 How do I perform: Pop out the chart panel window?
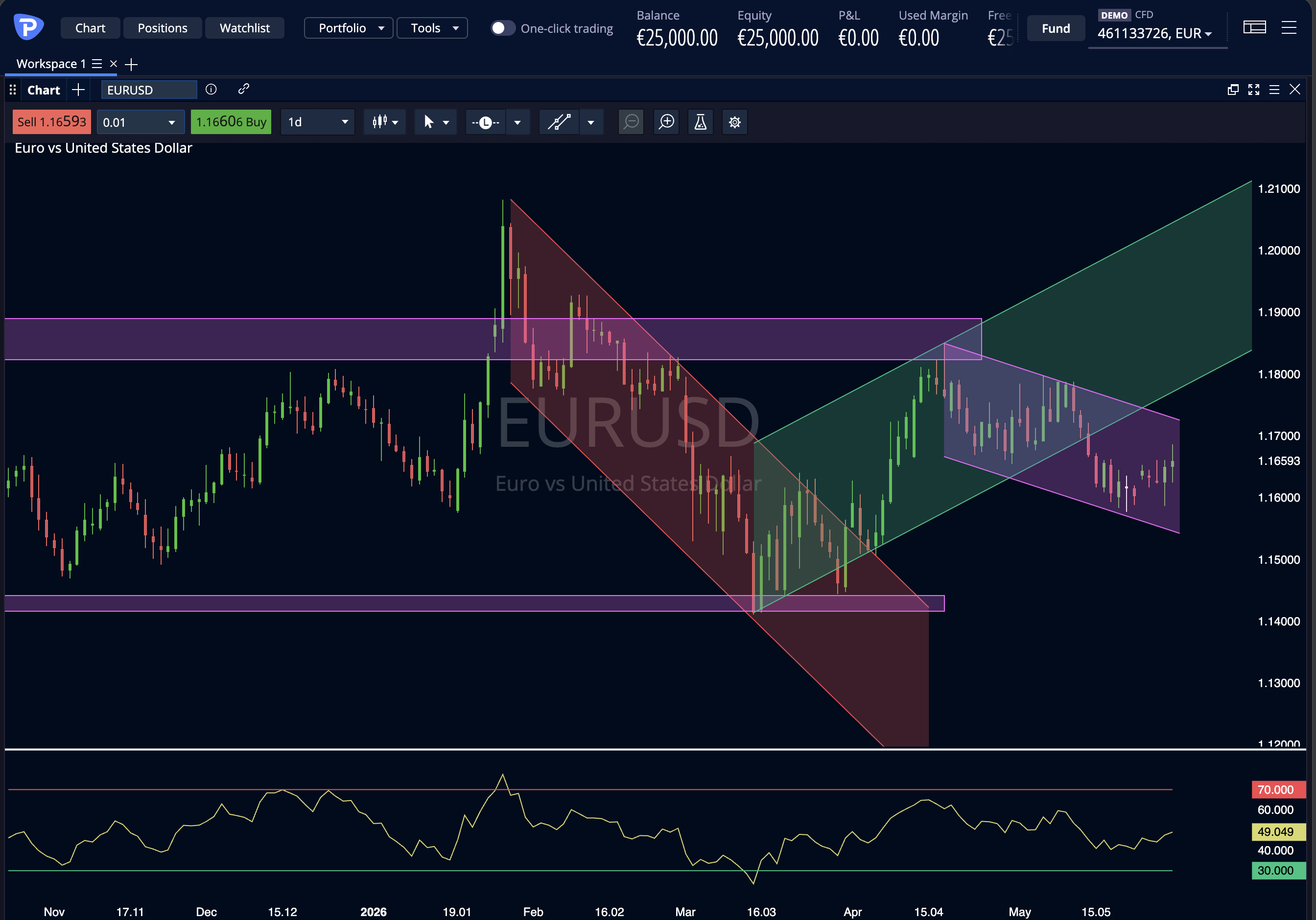1233,90
